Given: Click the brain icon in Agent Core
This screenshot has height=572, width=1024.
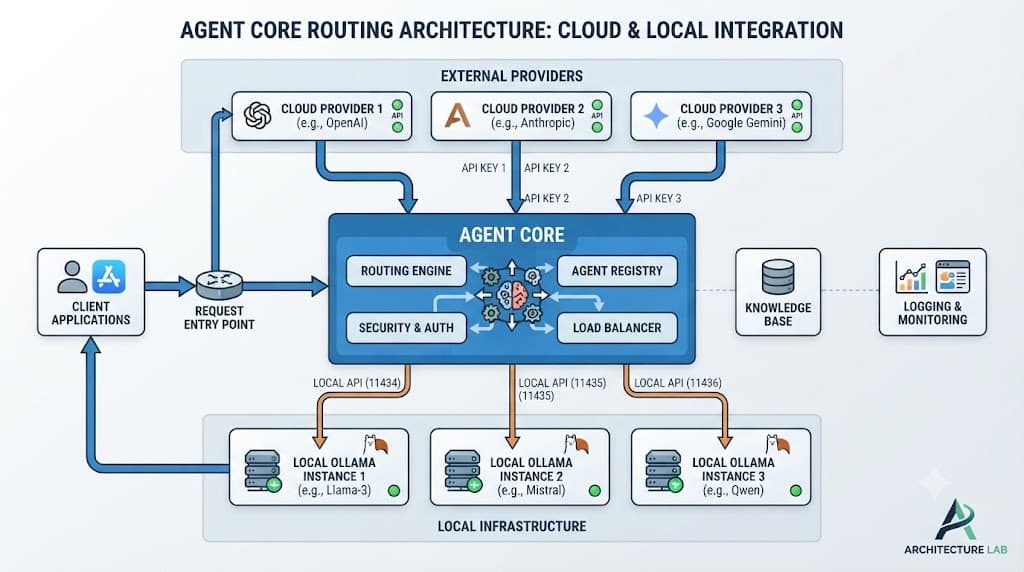Looking at the screenshot, I should click(512, 295).
